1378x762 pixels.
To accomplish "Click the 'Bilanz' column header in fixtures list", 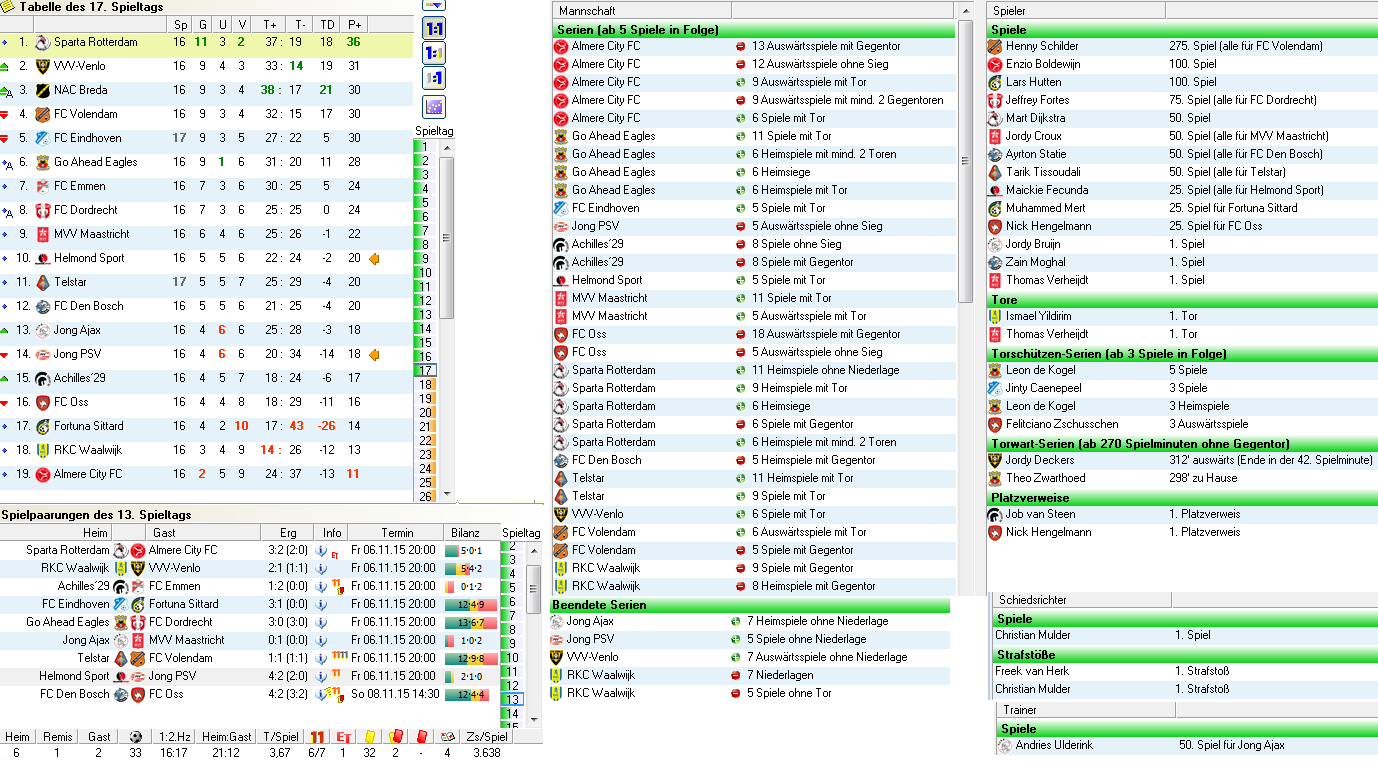I will coord(466,533).
